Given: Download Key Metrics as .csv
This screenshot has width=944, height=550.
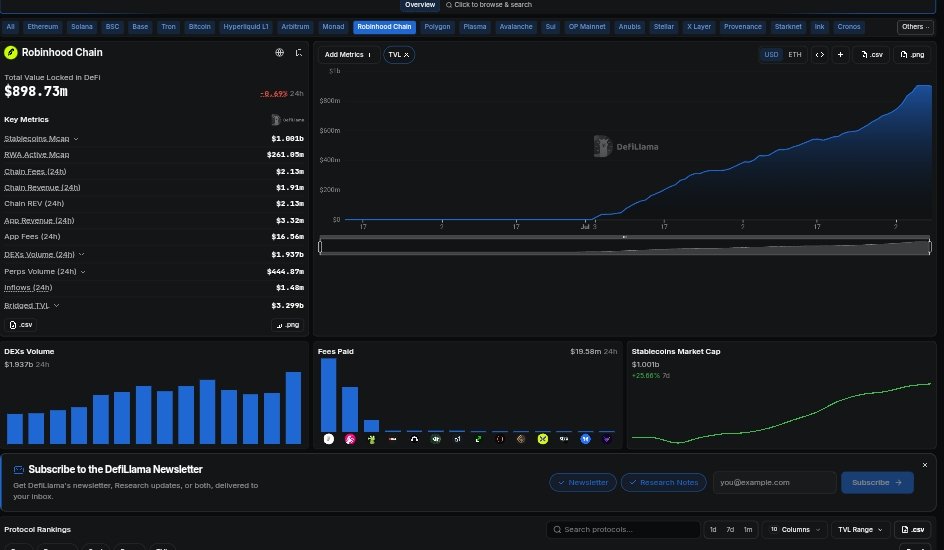Looking at the screenshot, I should 21,325.
